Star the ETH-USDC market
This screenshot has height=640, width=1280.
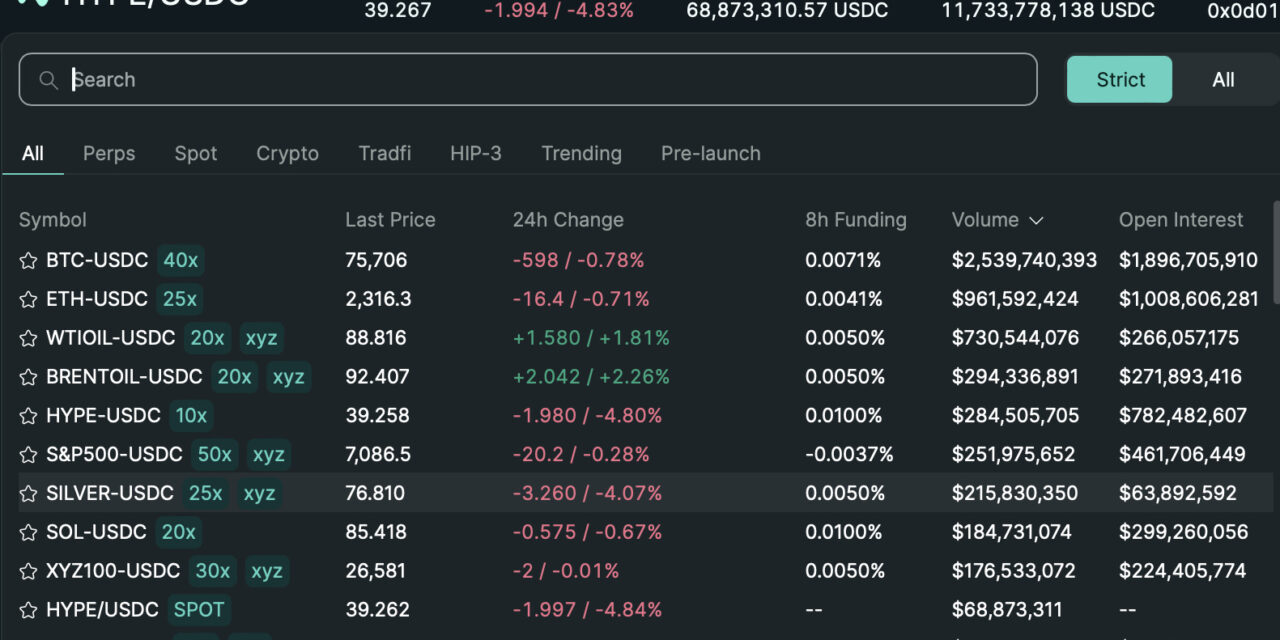coord(27,299)
